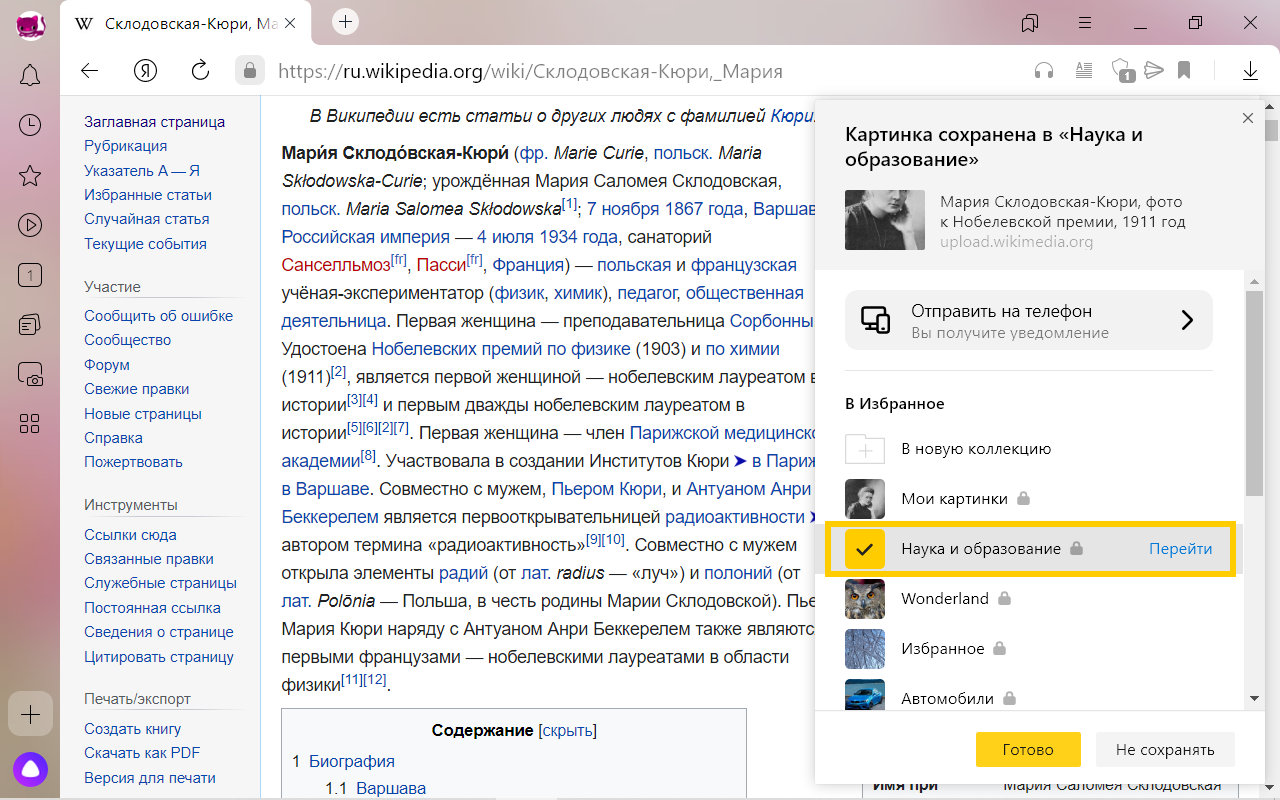Hide contents via скрыть link
The height and width of the screenshot is (800, 1280).
[567, 731]
